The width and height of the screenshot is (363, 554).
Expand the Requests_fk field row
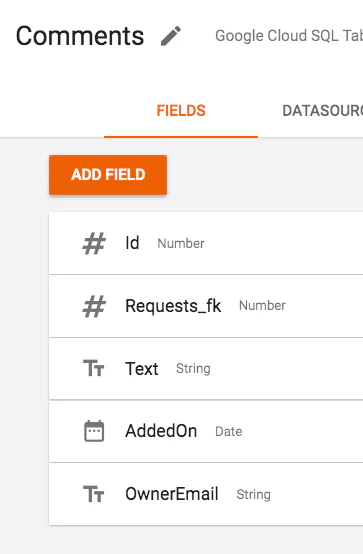(206, 306)
